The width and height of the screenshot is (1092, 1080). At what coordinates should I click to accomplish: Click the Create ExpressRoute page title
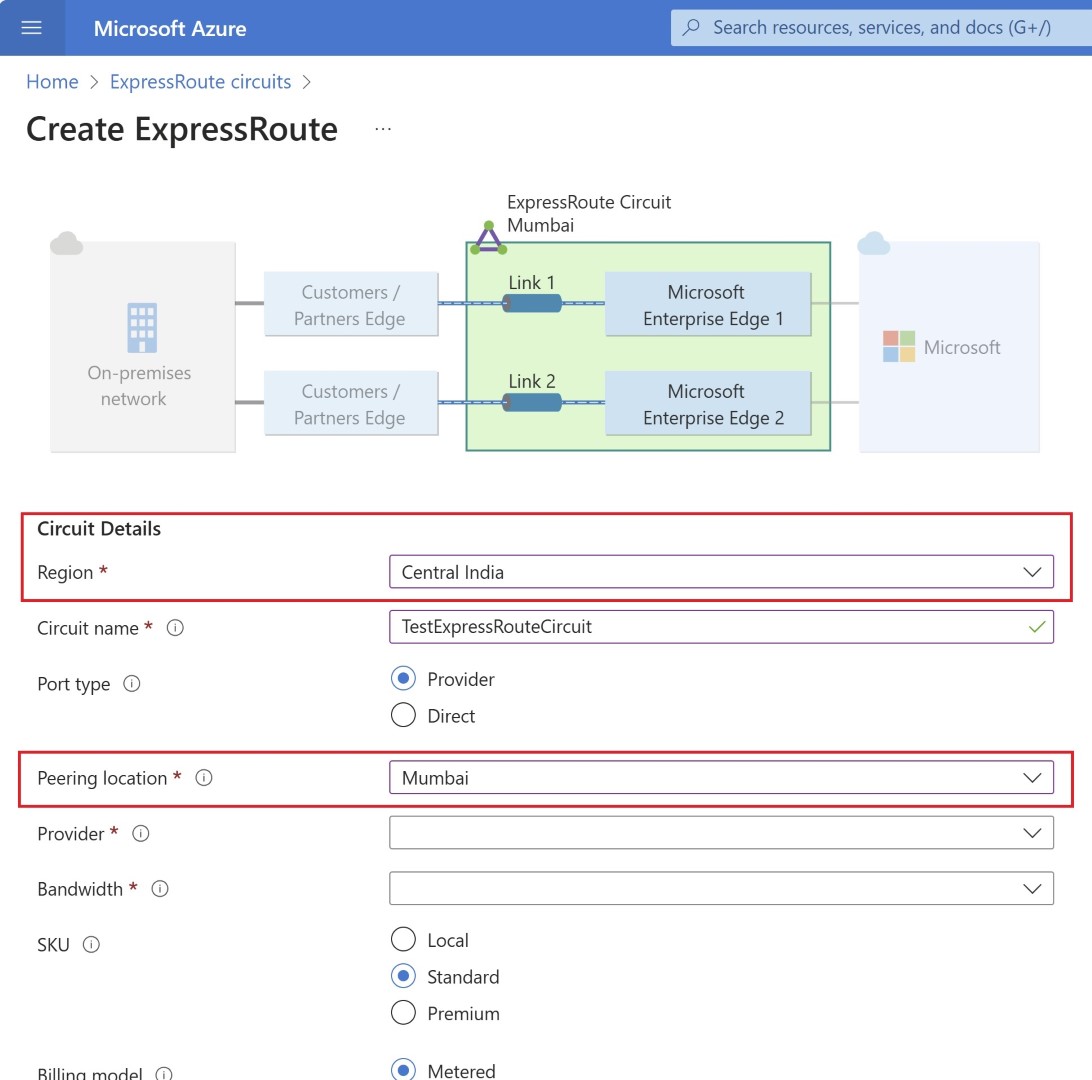coord(182,130)
